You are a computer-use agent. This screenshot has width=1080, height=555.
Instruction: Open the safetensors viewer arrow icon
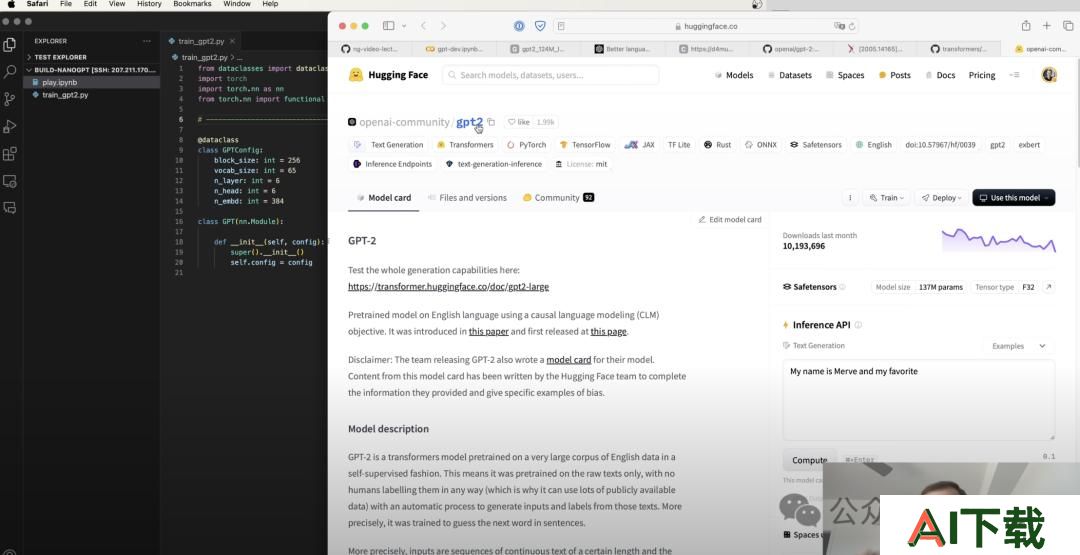[1048, 287]
